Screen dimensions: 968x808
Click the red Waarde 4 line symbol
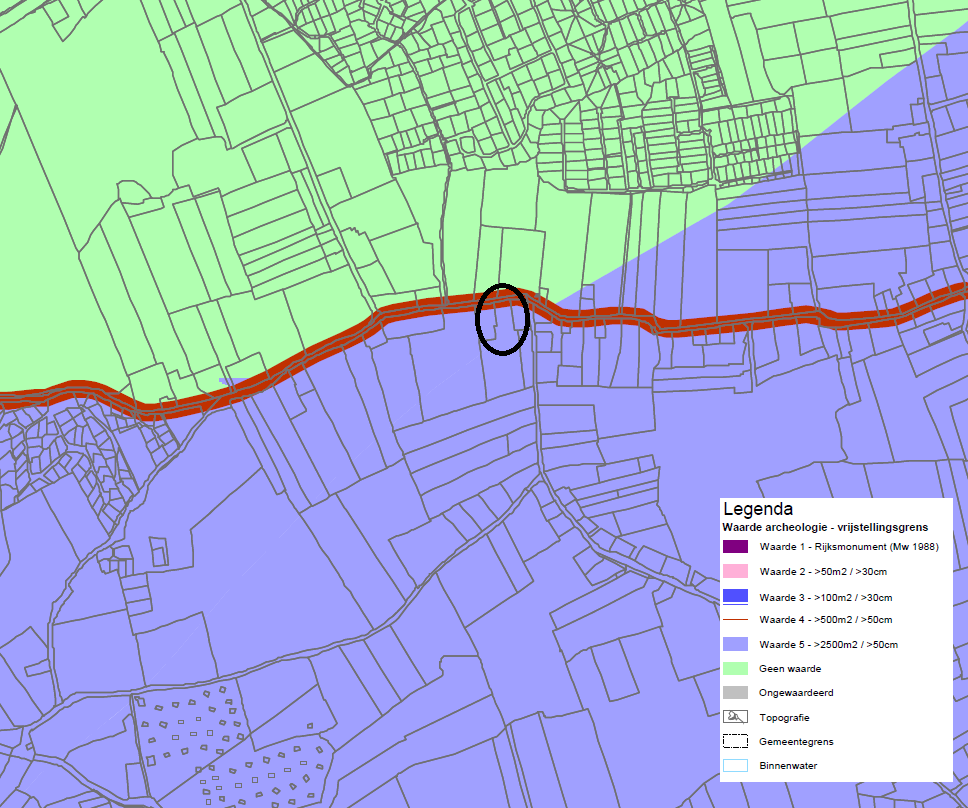click(x=735, y=620)
